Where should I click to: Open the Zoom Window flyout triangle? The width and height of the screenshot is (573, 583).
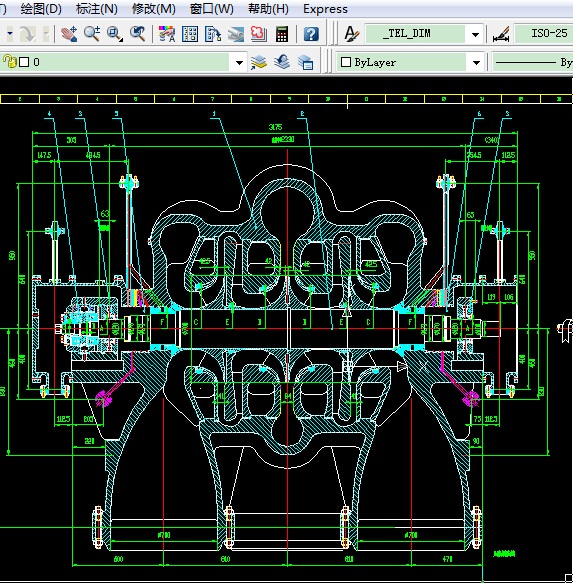pos(121,40)
